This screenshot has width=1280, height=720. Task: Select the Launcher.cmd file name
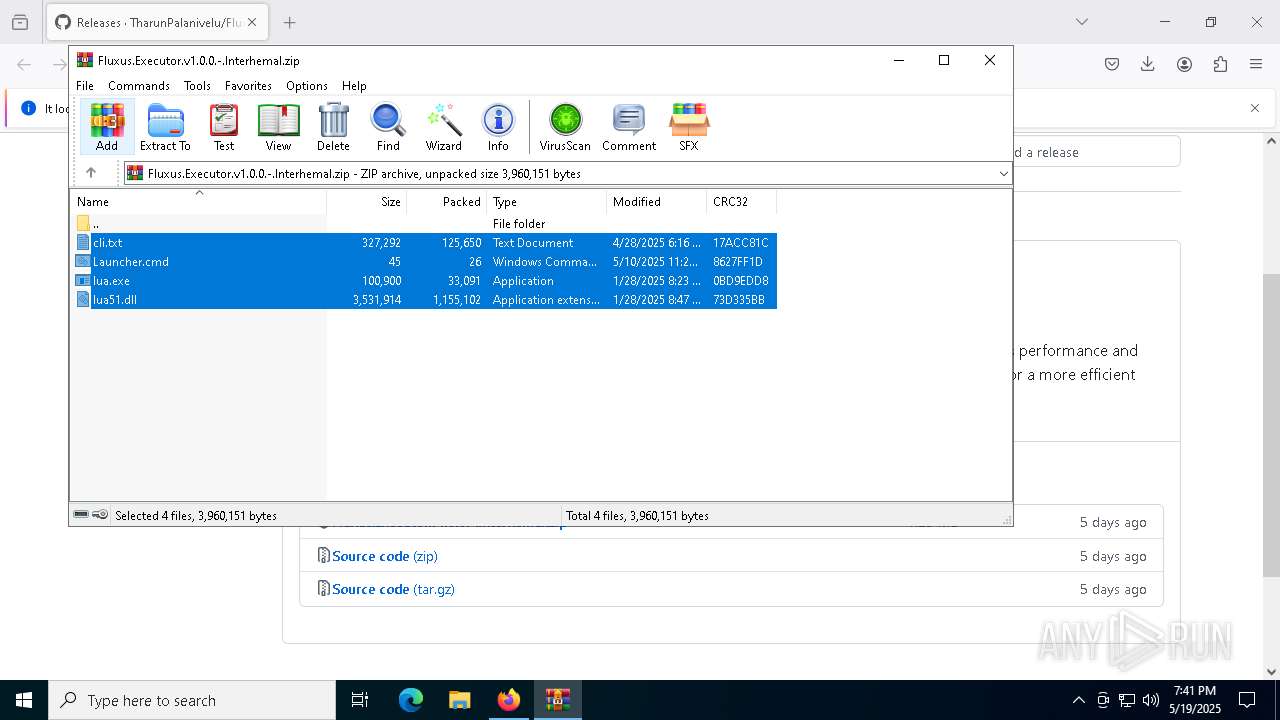(x=131, y=262)
